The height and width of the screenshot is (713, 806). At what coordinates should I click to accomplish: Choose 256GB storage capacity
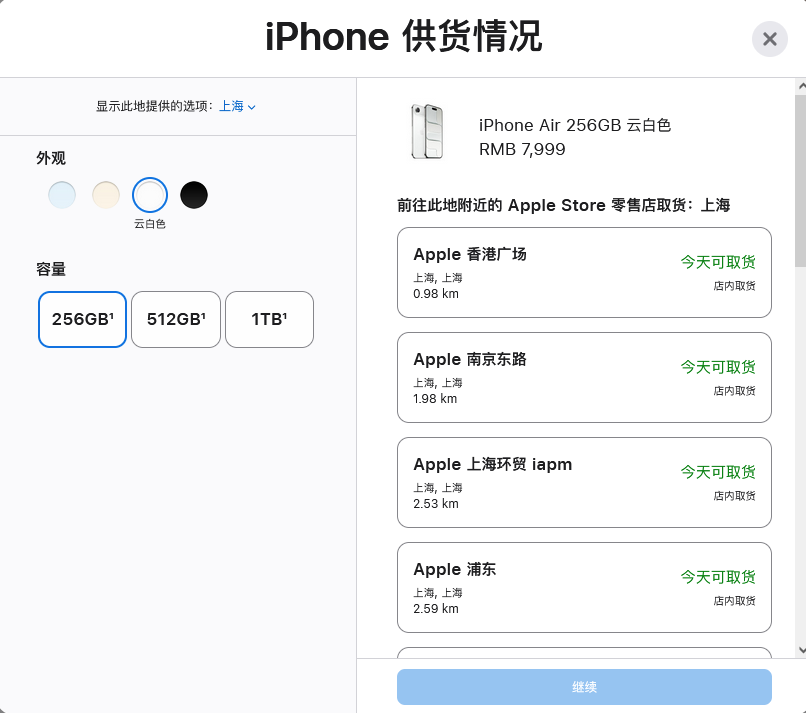coord(82,319)
